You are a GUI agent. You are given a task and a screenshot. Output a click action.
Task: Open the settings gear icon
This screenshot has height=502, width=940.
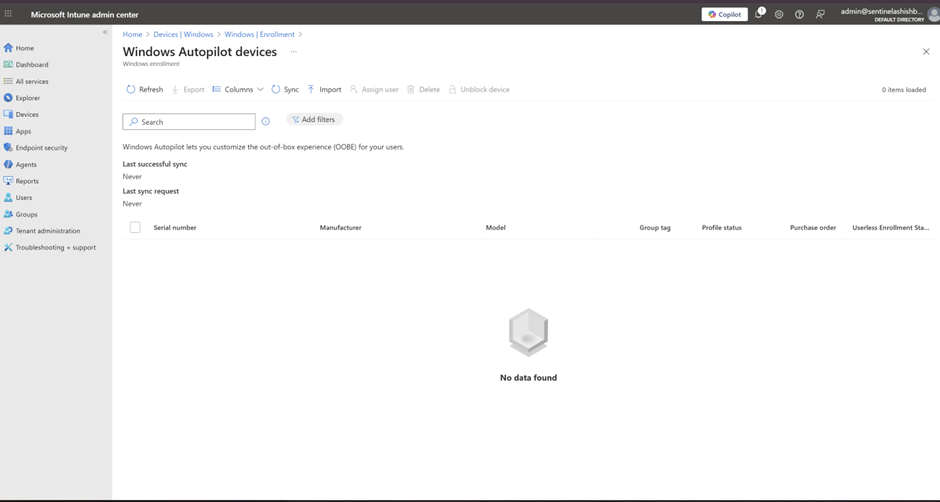pyautogui.click(x=779, y=15)
